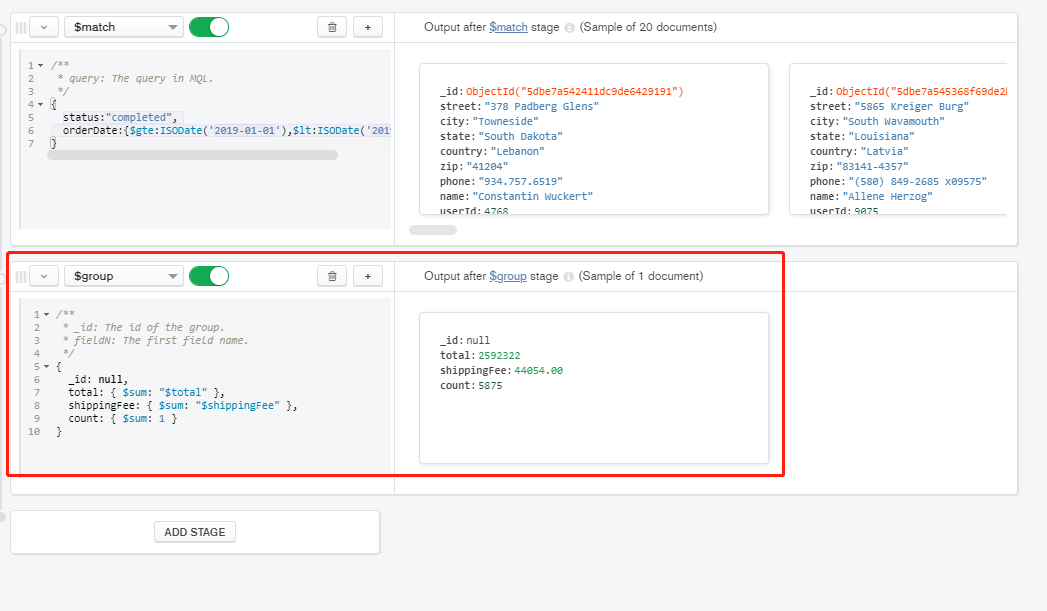Select the state value "South Dakota"
The width and height of the screenshot is (1047, 611).
521,136
